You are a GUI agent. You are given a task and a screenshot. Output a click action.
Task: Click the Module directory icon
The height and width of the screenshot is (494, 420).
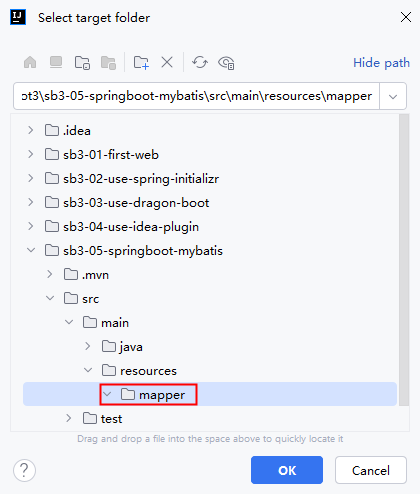(108, 62)
